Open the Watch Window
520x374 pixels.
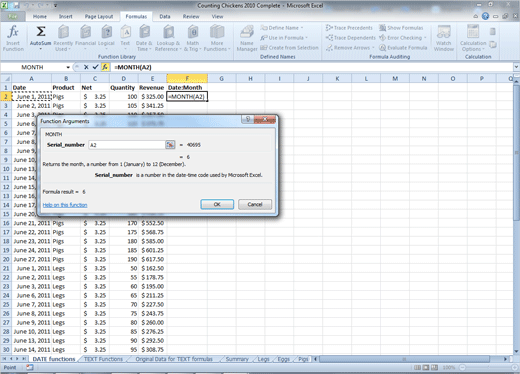coord(444,38)
